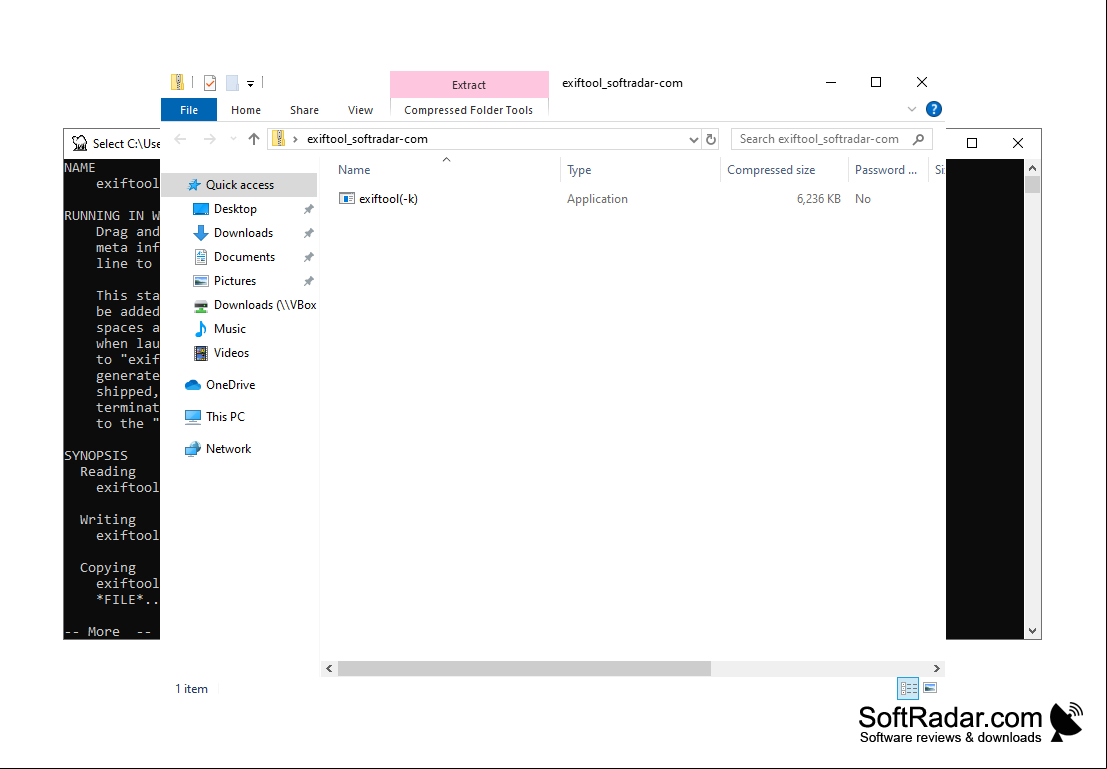
Task: Select the Compressed Folder Tools tab
Action: pos(469,110)
